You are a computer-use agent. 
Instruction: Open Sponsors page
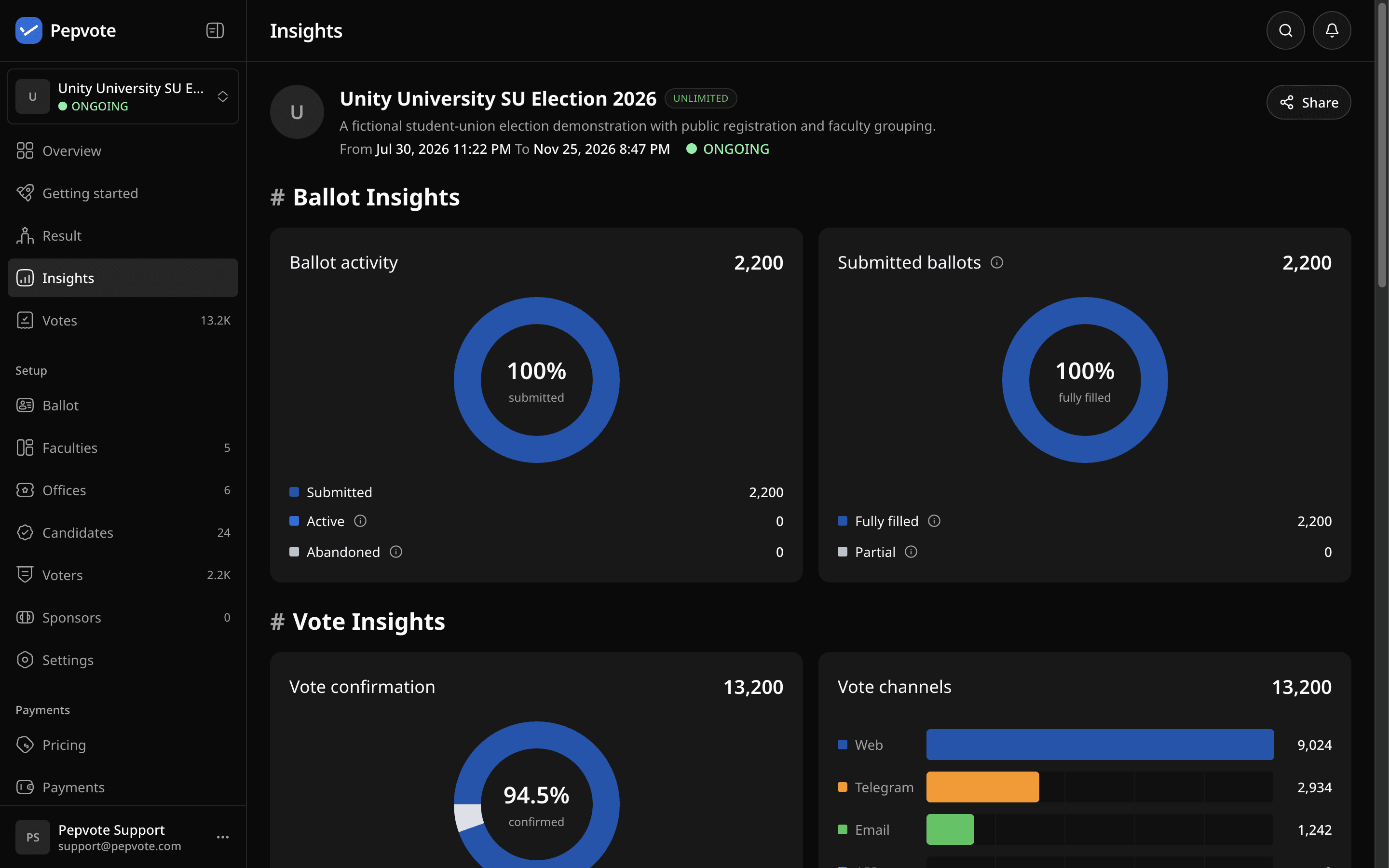pos(123,618)
